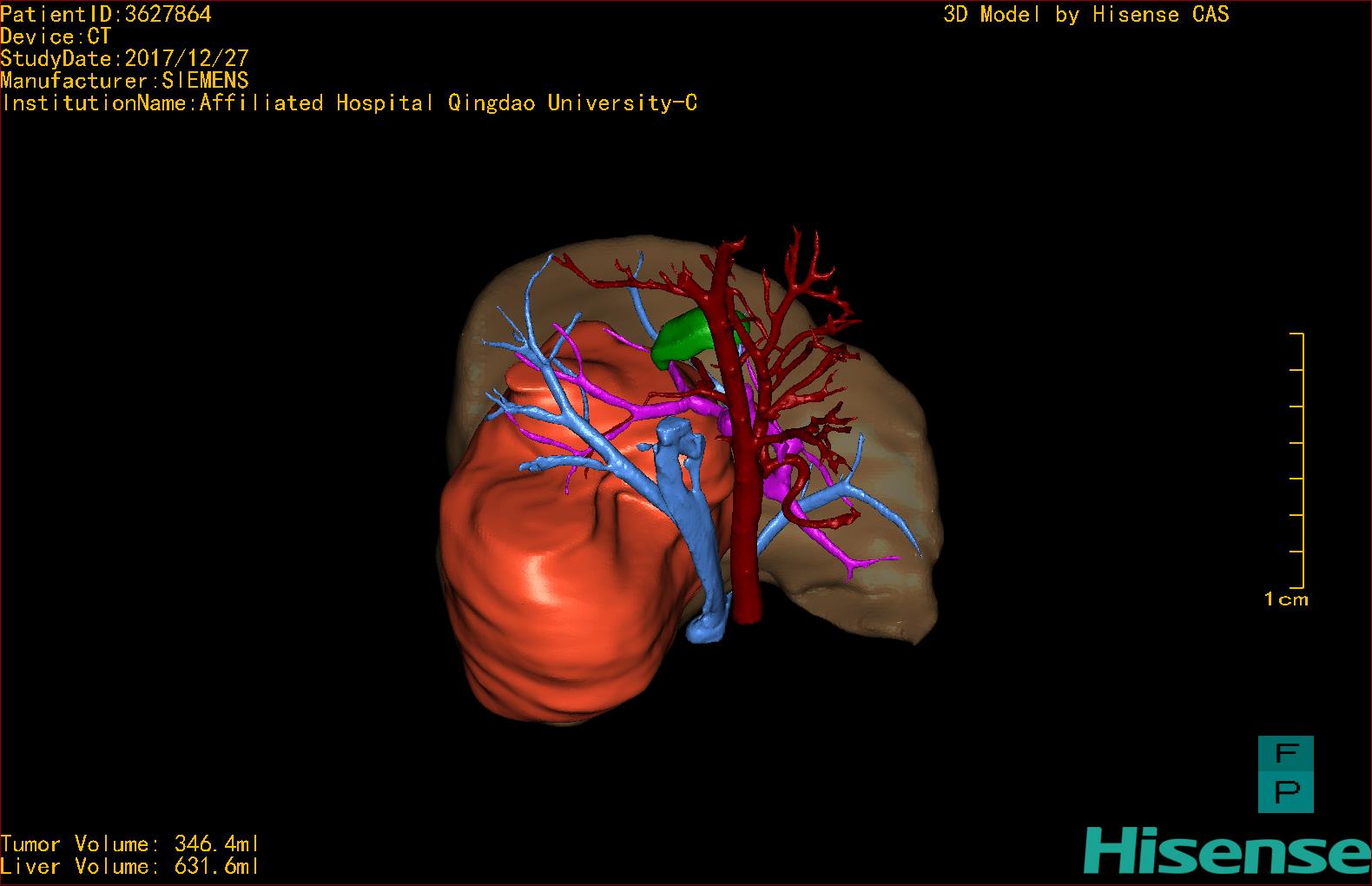
Task: Select the PatientID:3627864 text
Action: click(106, 14)
